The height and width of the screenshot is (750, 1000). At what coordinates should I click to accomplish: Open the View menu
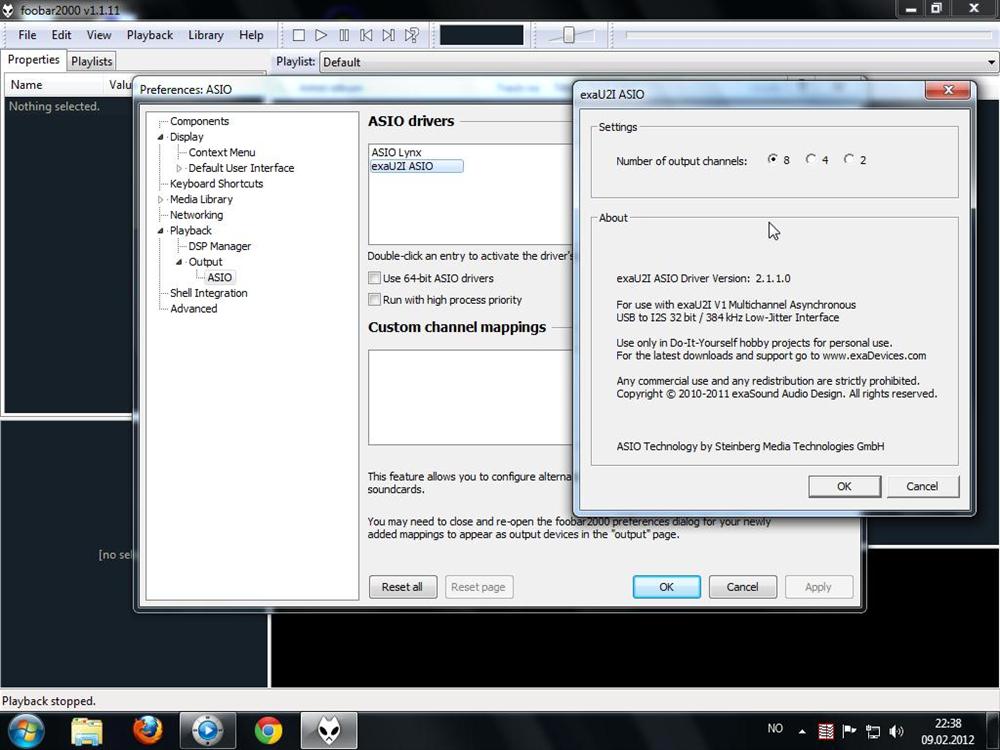[99, 35]
